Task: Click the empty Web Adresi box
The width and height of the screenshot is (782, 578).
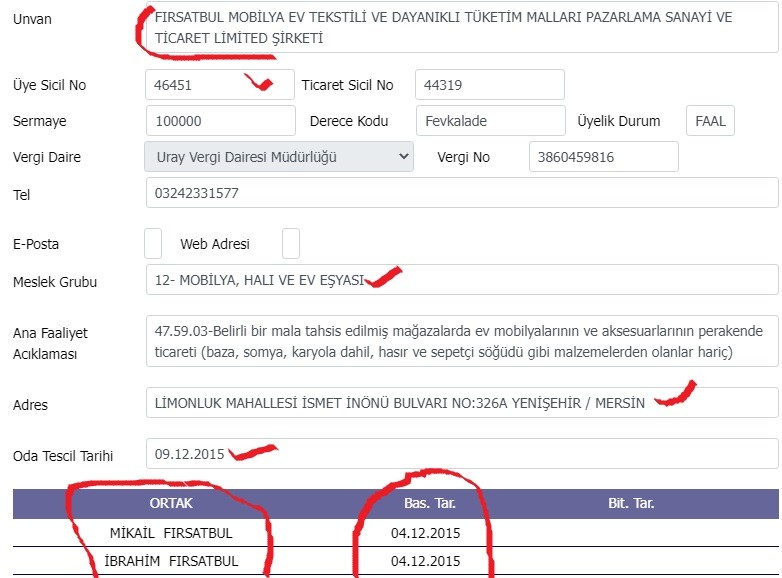Action: point(291,243)
